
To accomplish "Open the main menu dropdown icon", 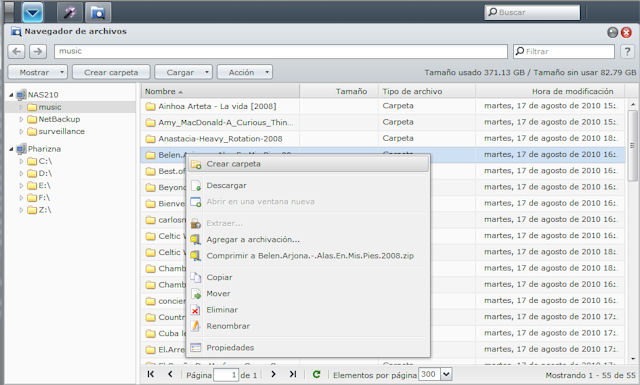I will click(x=32, y=12).
